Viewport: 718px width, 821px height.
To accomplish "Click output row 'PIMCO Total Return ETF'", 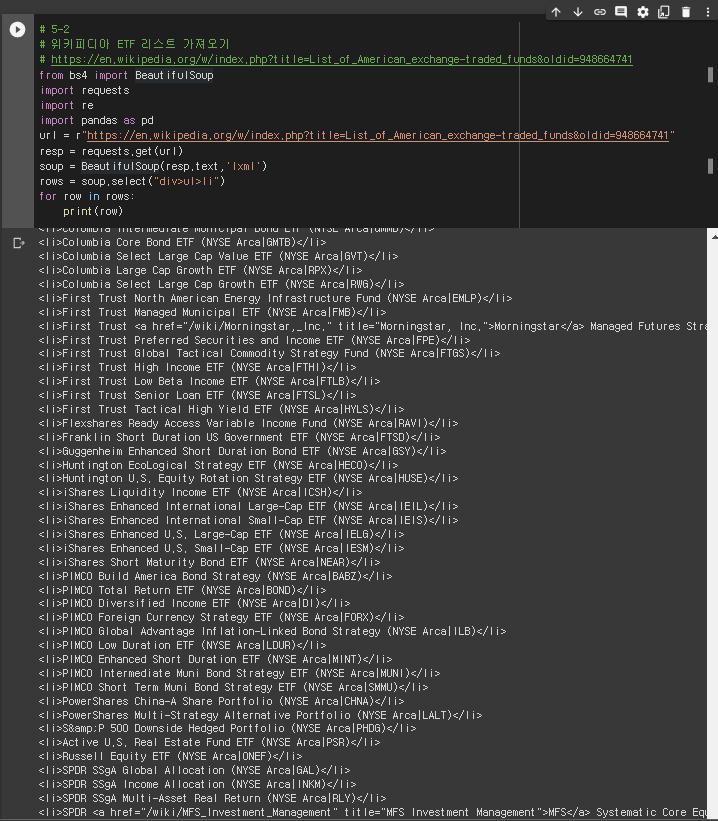I will (182, 591).
